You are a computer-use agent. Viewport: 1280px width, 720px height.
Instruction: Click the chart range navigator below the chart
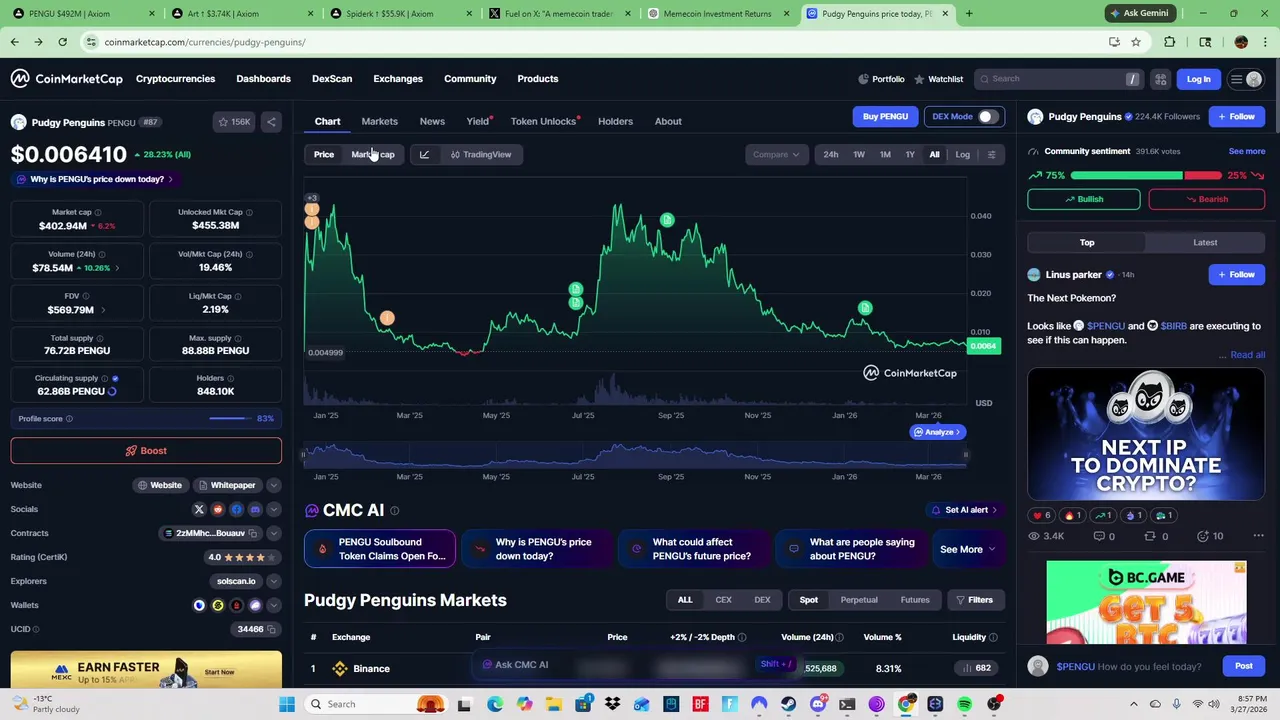pyautogui.click(x=634, y=455)
